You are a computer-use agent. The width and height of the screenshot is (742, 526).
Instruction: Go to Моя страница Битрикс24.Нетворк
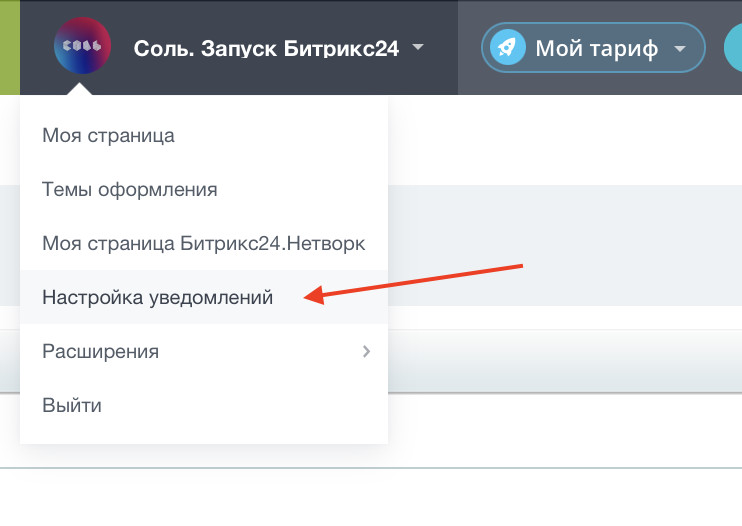(x=204, y=244)
